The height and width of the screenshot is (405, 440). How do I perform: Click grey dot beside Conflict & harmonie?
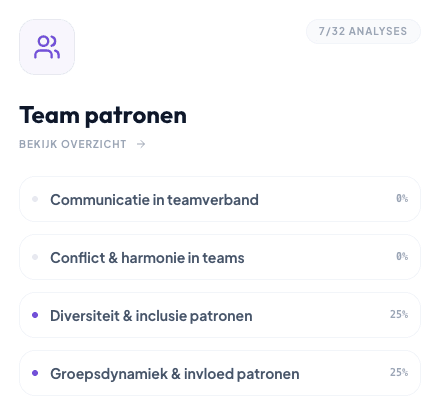[35, 257]
